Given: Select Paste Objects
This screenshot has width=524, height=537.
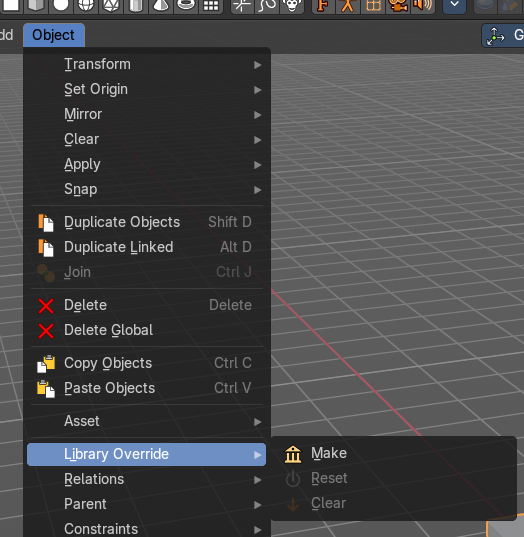Looking at the screenshot, I should [147, 388].
